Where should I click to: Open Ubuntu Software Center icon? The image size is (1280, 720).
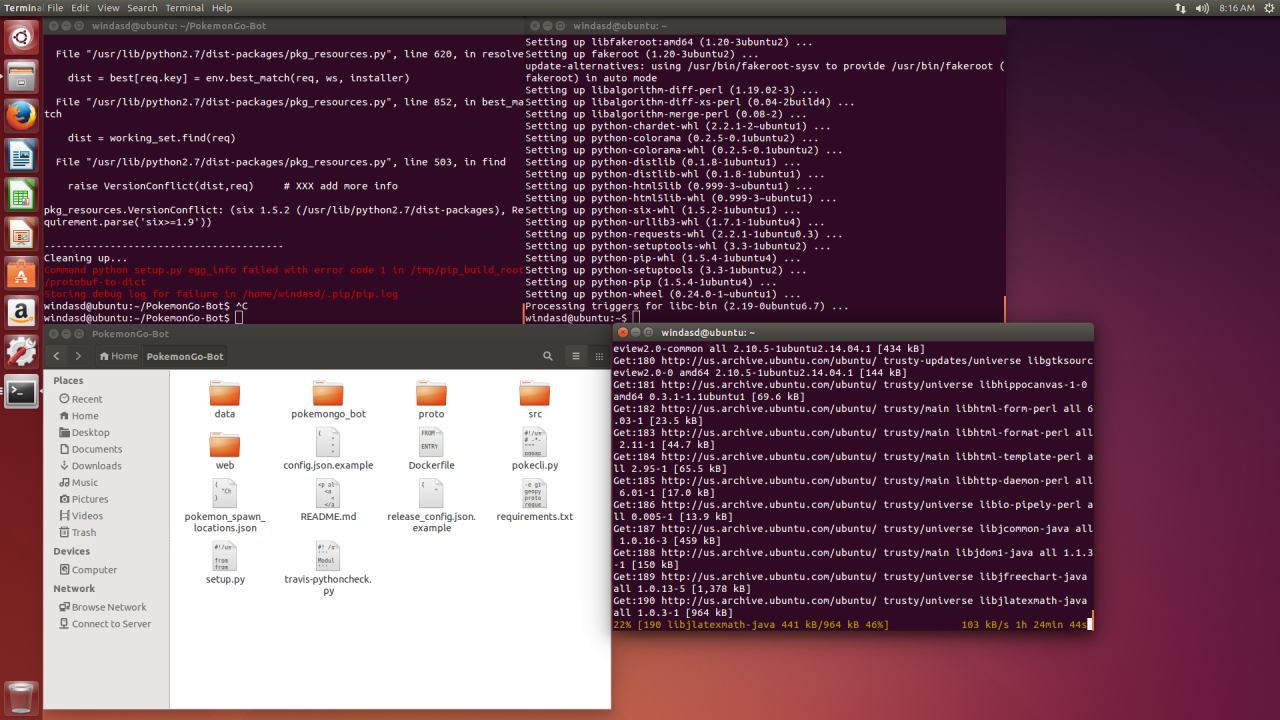point(21,272)
